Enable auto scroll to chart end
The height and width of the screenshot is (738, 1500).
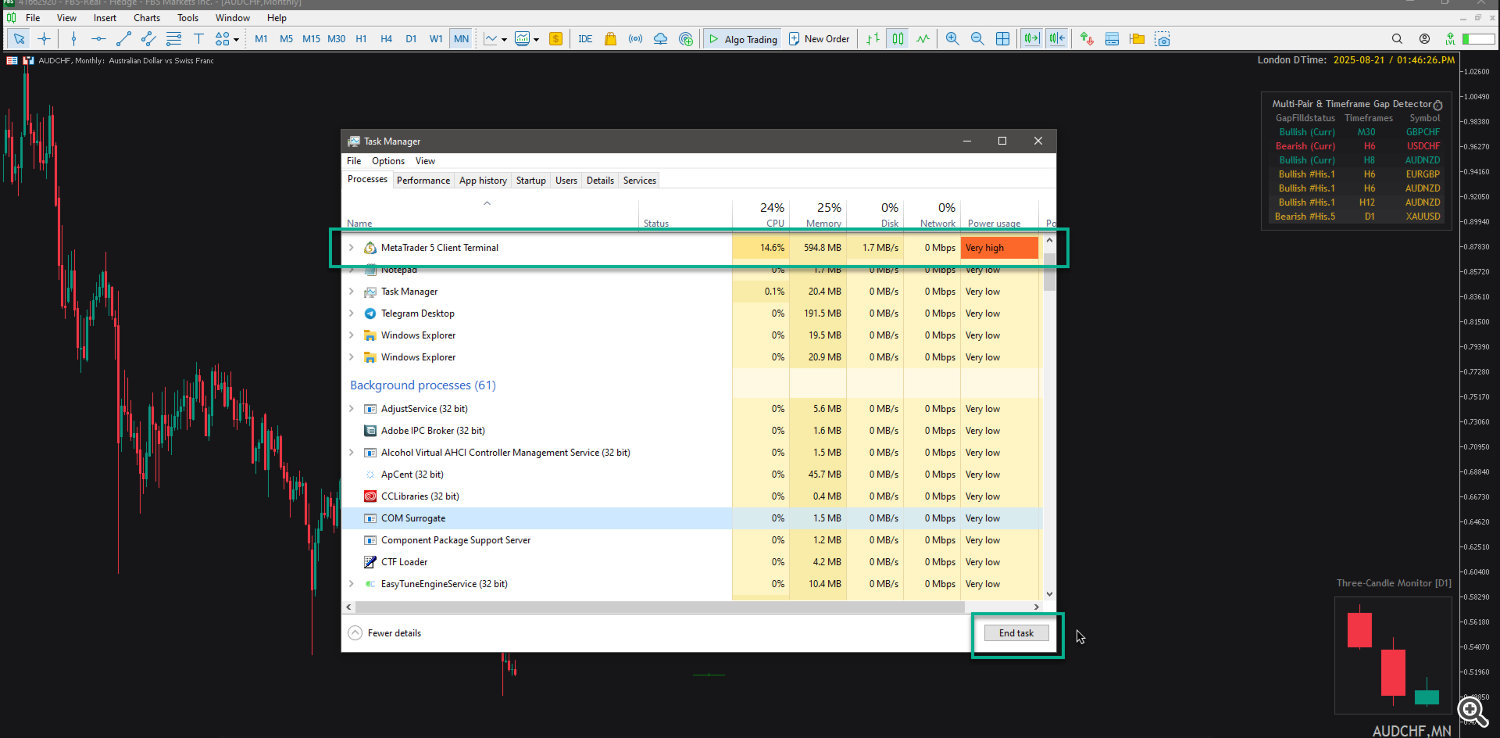click(x=1033, y=38)
